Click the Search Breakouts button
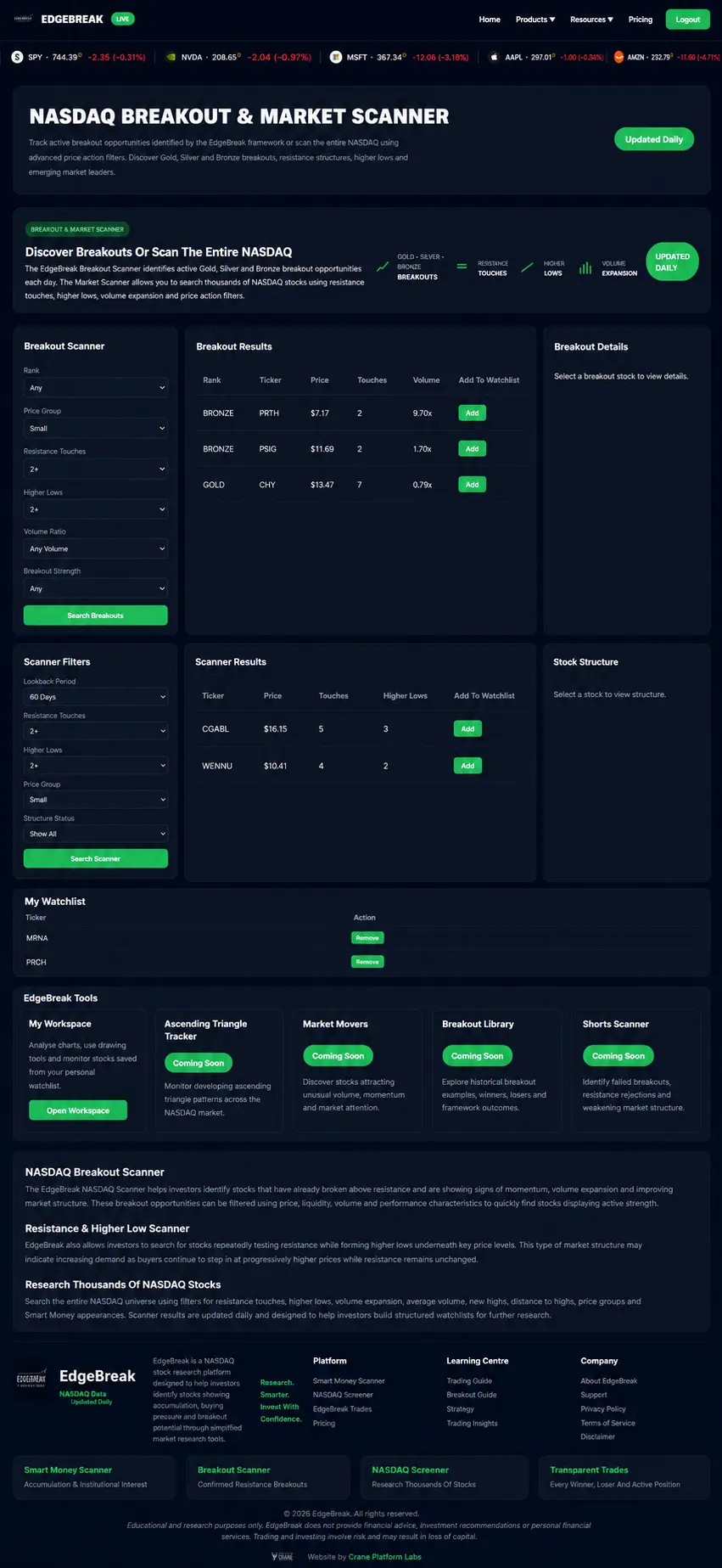This screenshot has width=722, height=1568. click(x=96, y=615)
